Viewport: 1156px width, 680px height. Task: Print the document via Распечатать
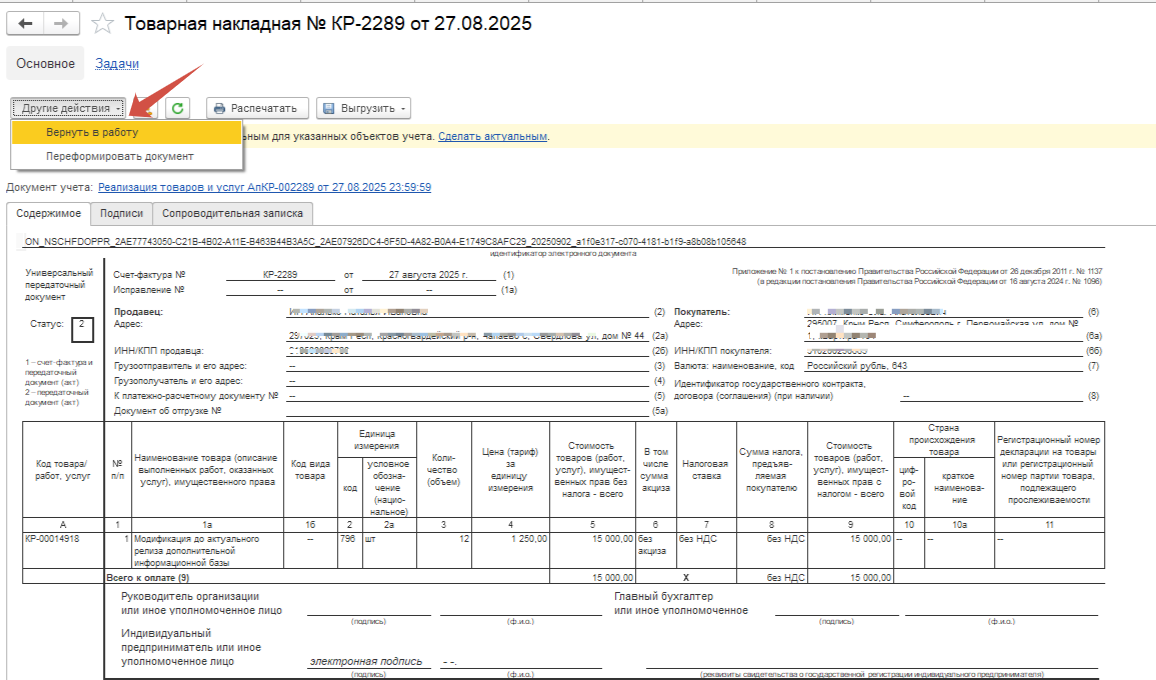255,108
